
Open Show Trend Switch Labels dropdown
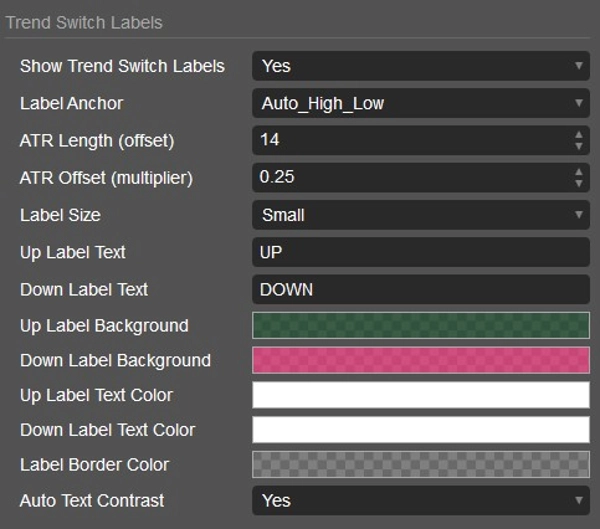point(420,66)
